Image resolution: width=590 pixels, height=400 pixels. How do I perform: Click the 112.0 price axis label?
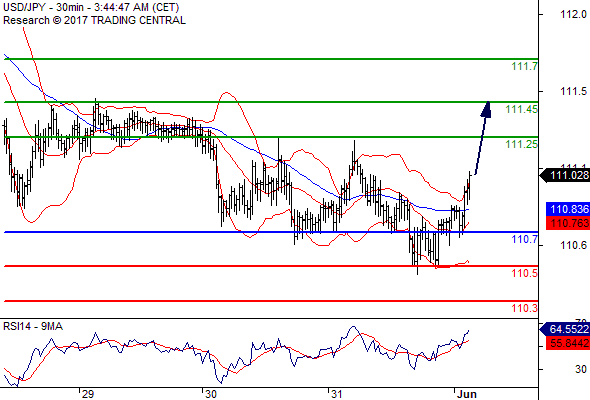(573, 14)
